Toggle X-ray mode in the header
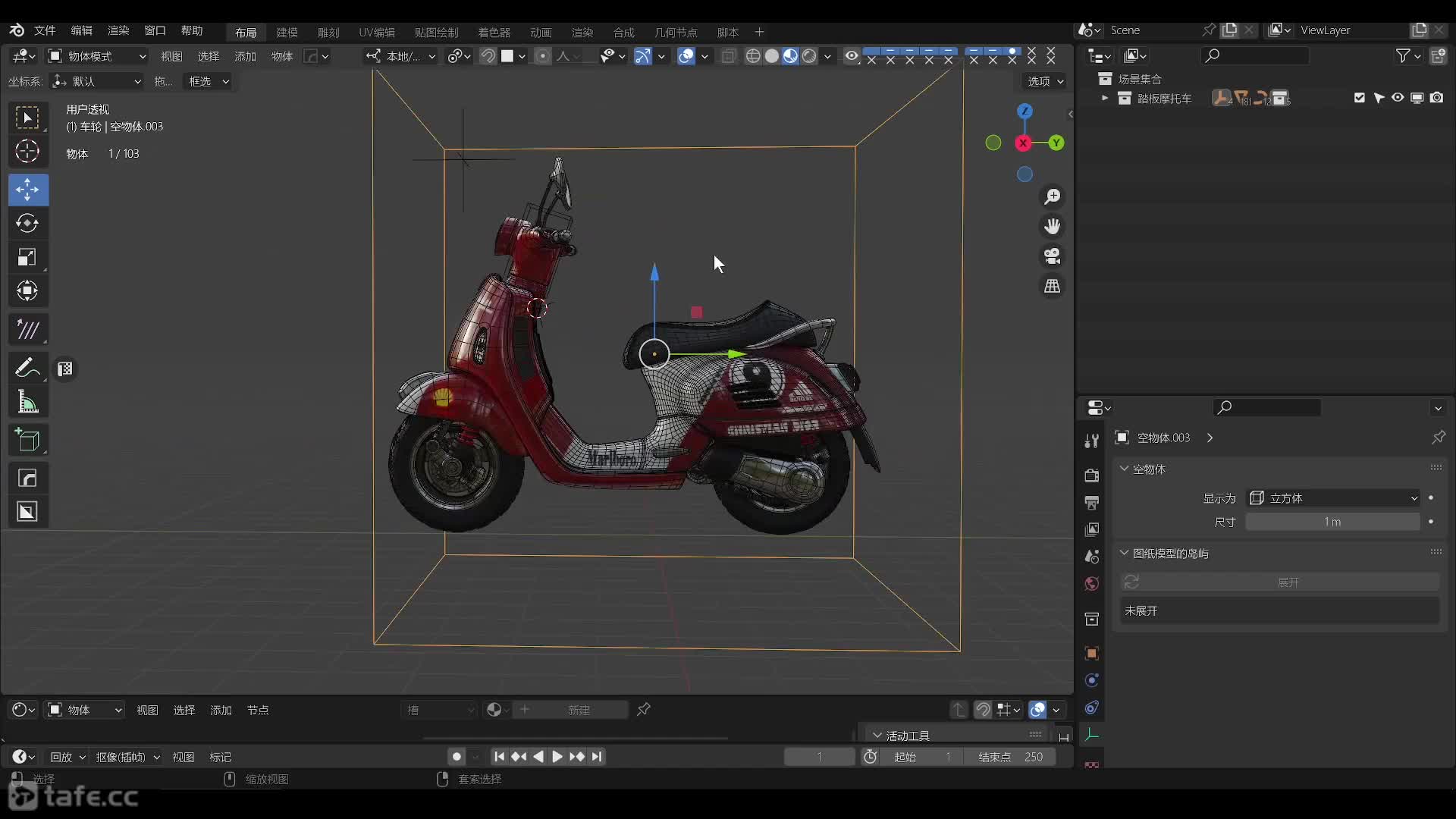This screenshot has width=1456, height=819. (729, 56)
